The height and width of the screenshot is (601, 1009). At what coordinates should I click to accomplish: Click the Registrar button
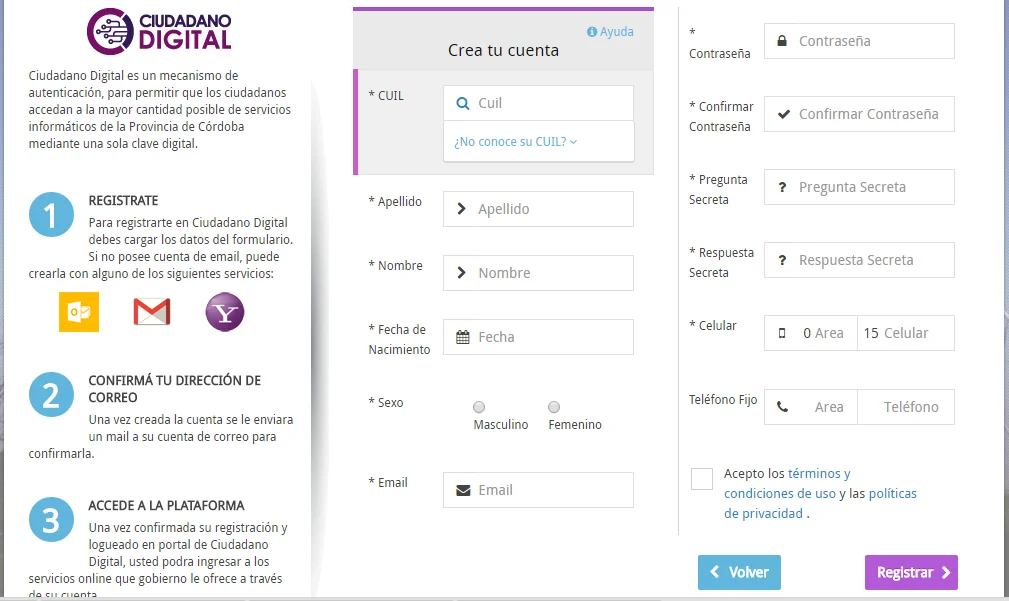(911, 572)
